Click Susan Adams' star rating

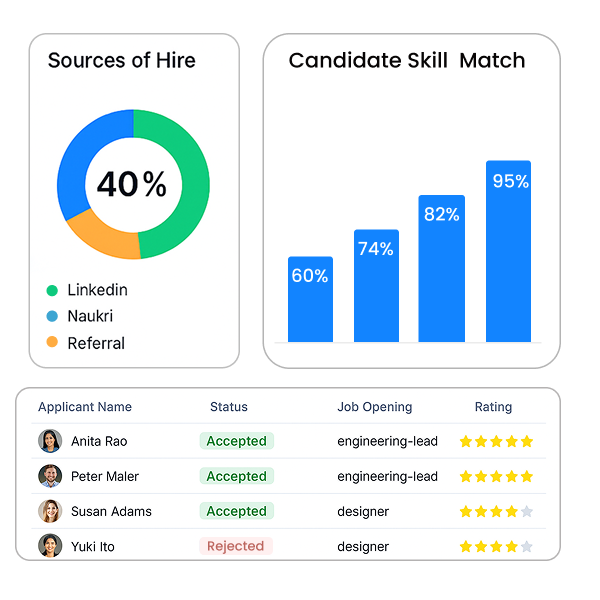click(x=496, y=511)
